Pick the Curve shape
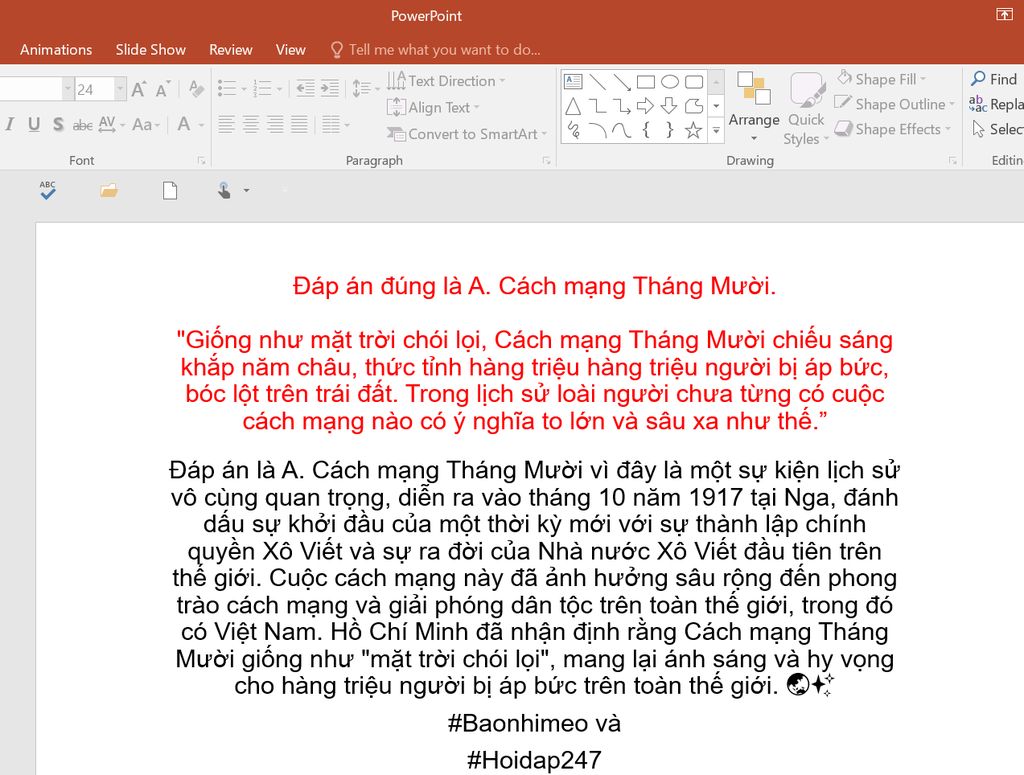The width and height of the screenshot is (1024, 775). 622,130
